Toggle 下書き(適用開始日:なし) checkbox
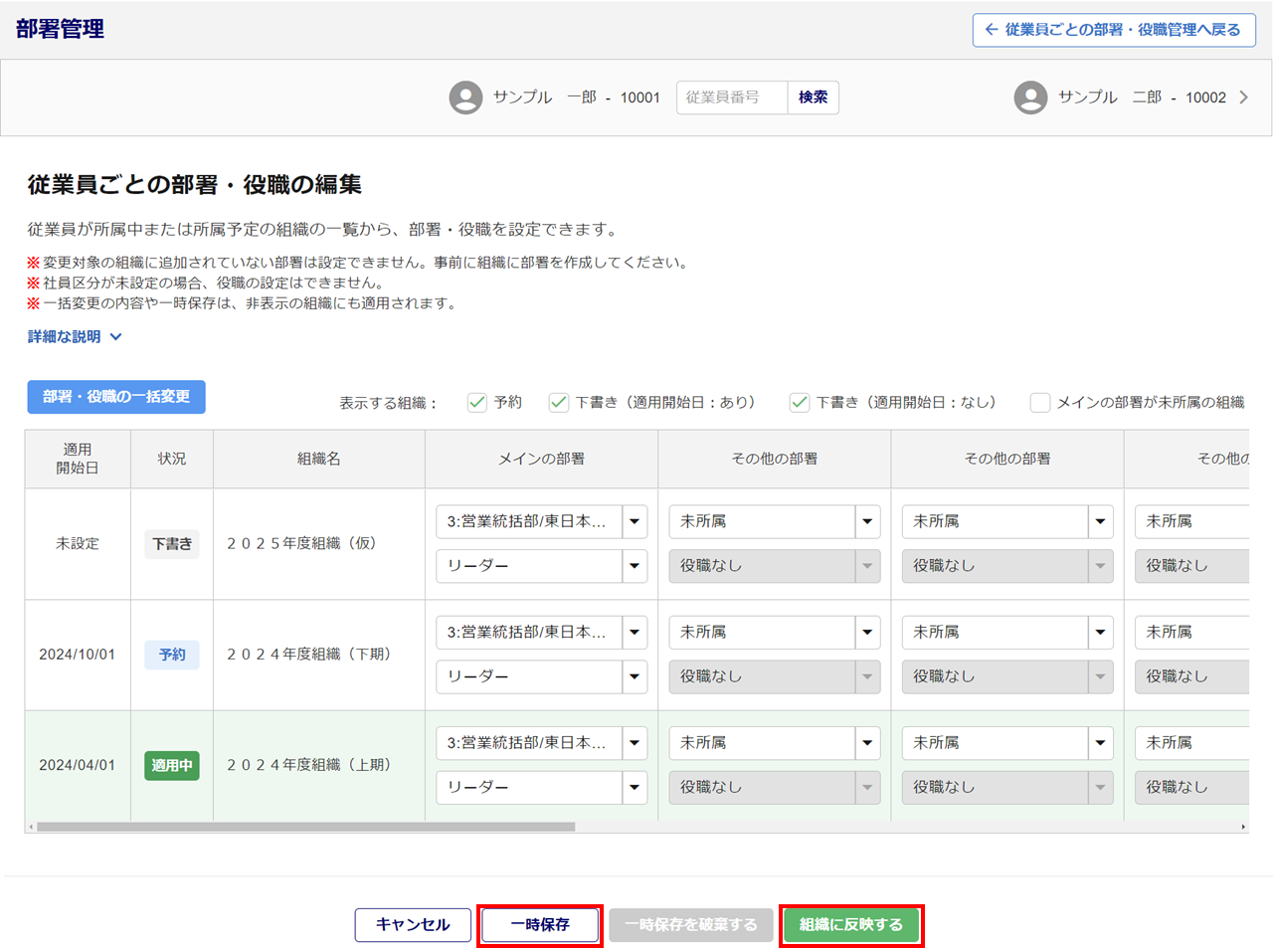 pos(800,402)
